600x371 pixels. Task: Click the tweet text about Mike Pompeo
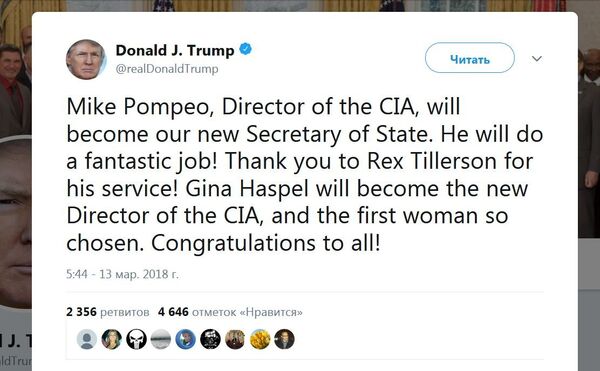click(305, 175)
